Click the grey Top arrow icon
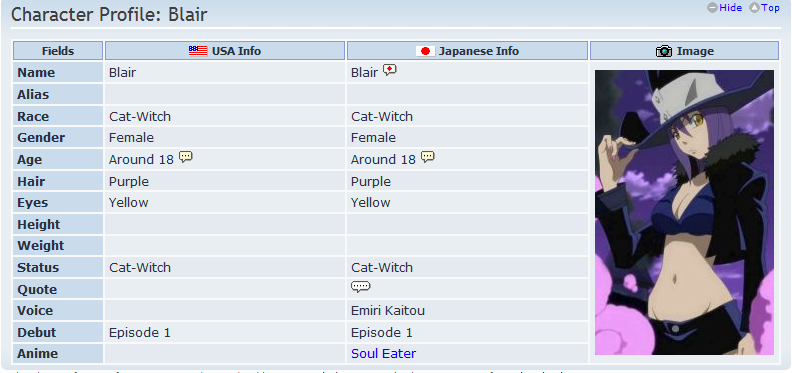 pyautogui.click(x=754, y=8)
